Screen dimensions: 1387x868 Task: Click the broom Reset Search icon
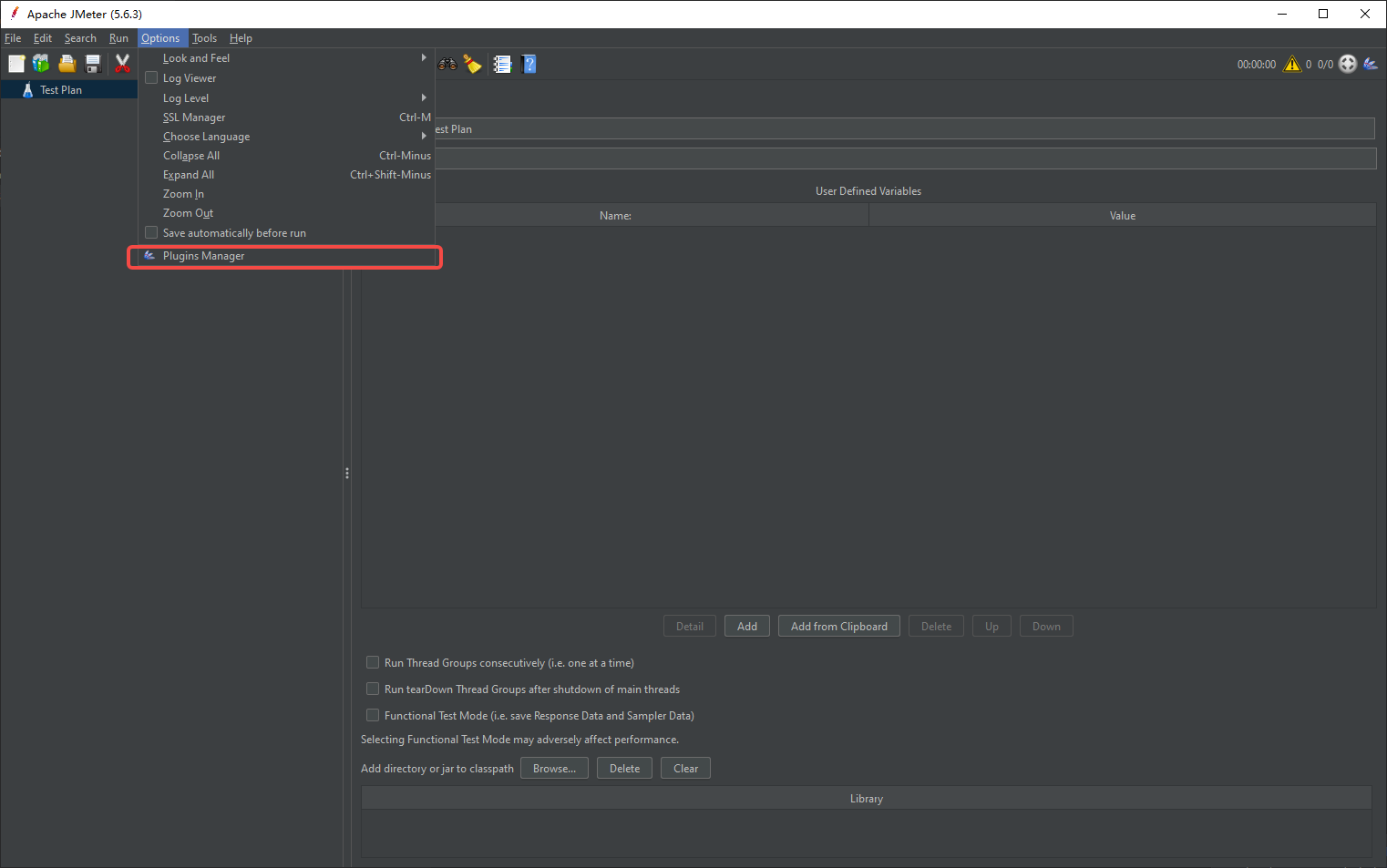tap(472, 64)
